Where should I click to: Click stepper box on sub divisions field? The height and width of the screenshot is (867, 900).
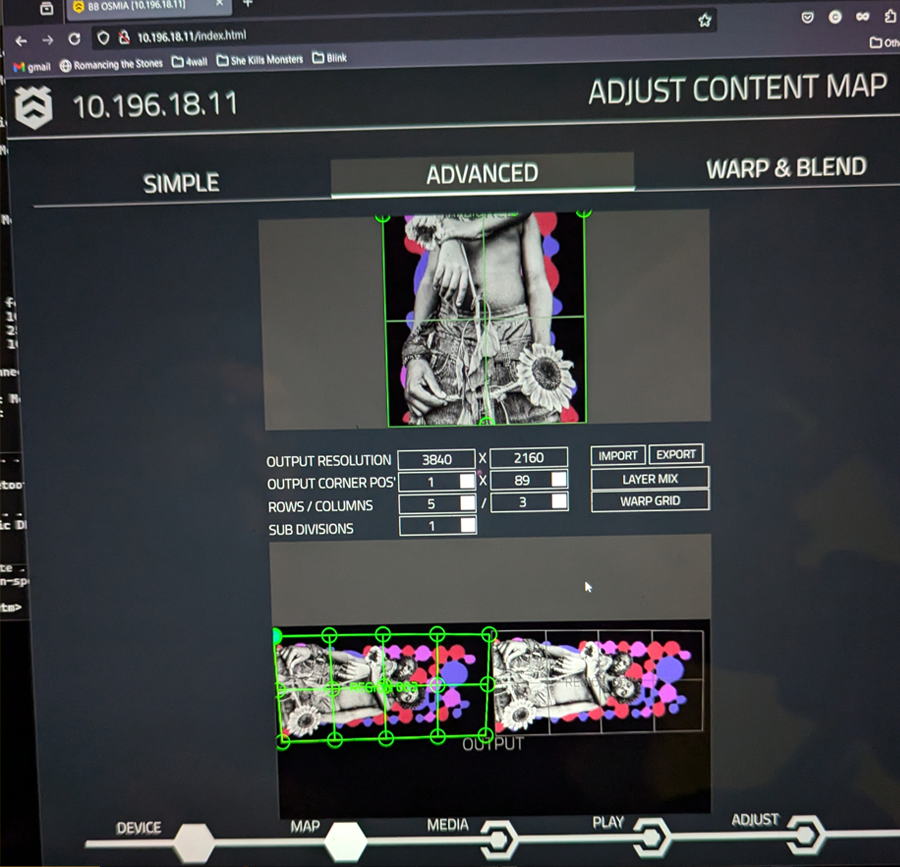point(467,526)
